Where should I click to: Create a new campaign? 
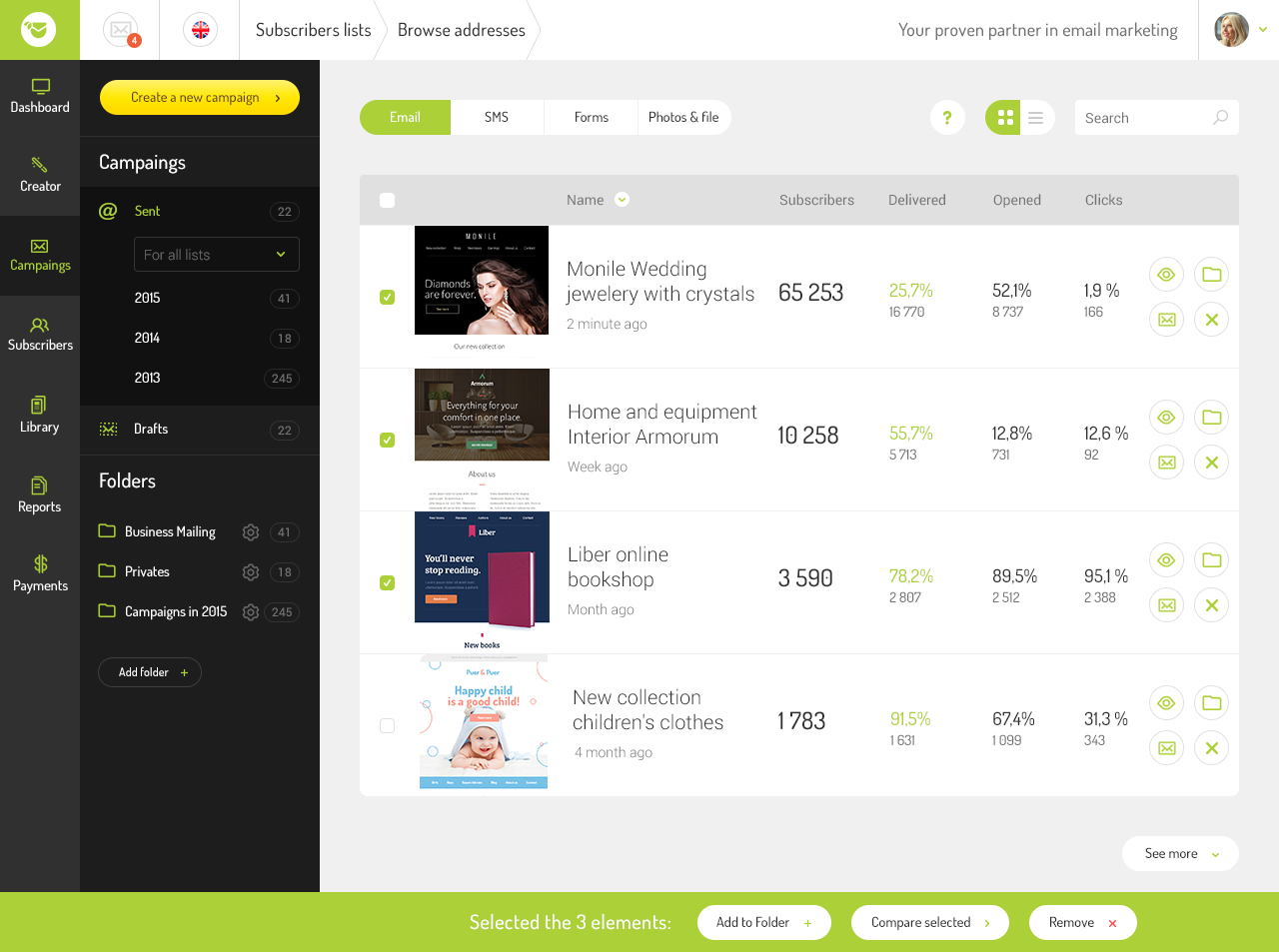pyautogui.click(x=199, y=97)
